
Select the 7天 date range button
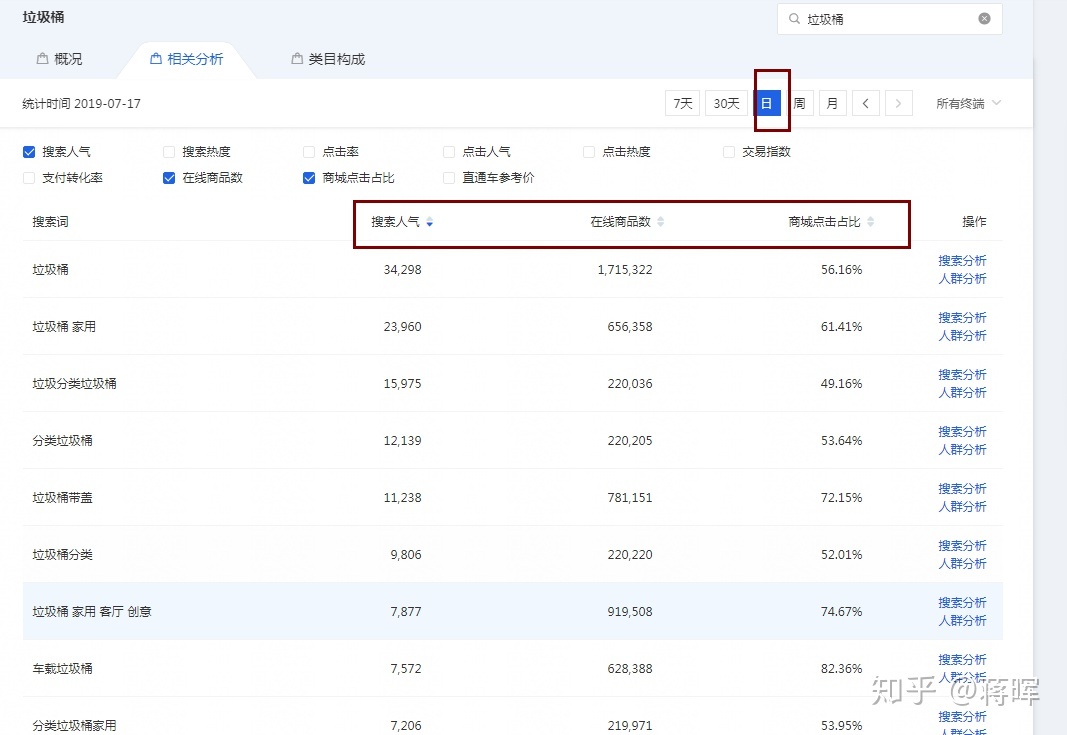click(682, 102)
